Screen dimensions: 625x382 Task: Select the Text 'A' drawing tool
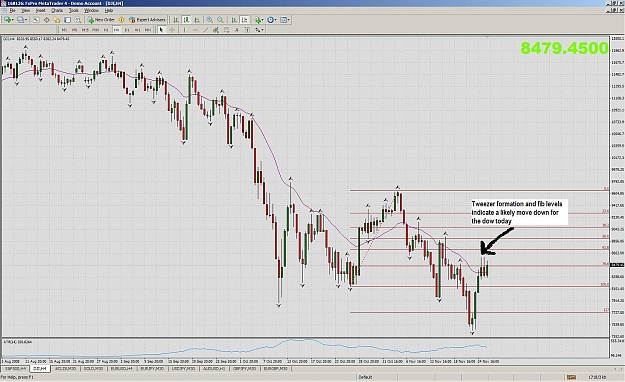[x=237, y=30]
